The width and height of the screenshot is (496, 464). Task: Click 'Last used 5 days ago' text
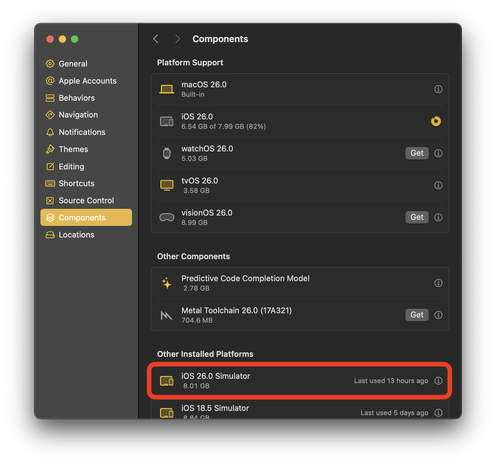[x=394, y=413]
